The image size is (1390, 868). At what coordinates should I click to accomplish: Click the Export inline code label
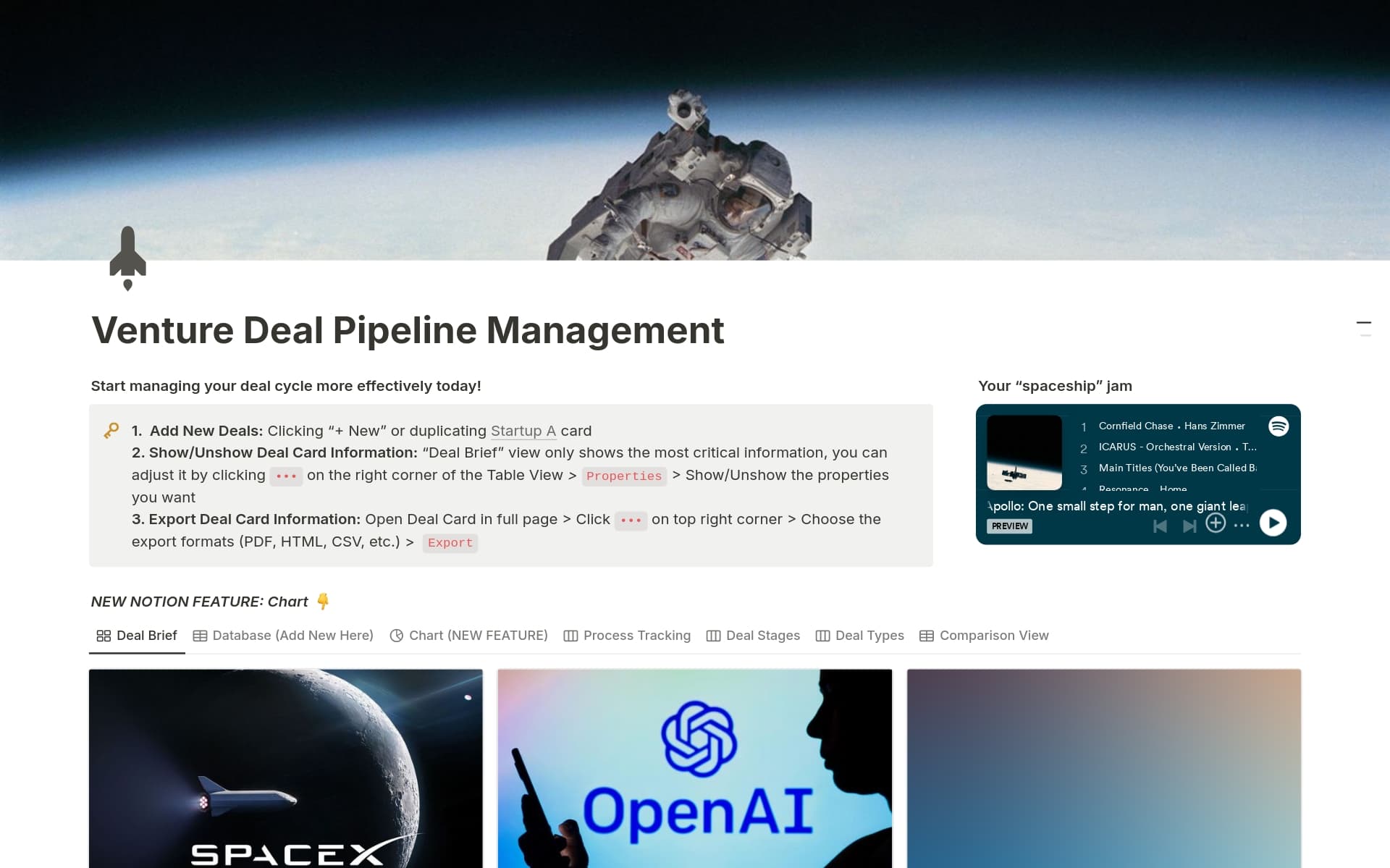(450, 542)
